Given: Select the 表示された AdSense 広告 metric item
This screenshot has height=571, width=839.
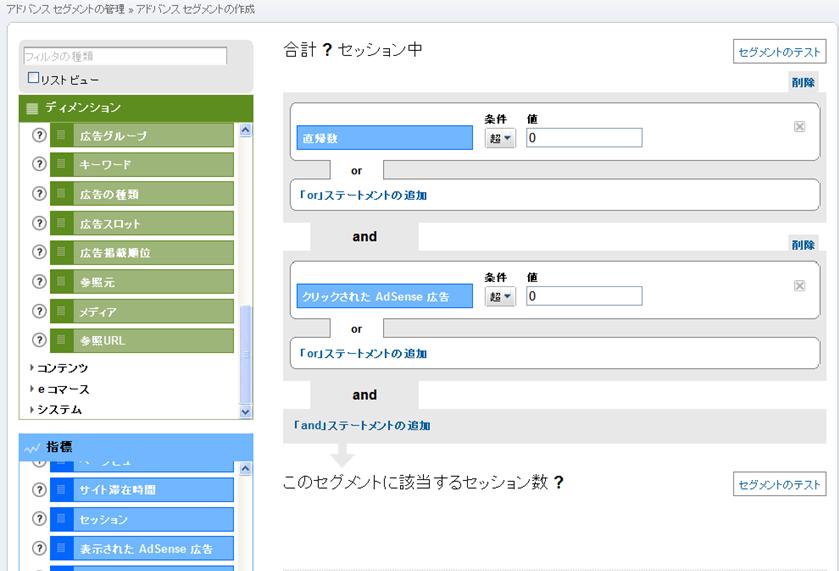Looking at the screenshot, I should coord(142,549).
